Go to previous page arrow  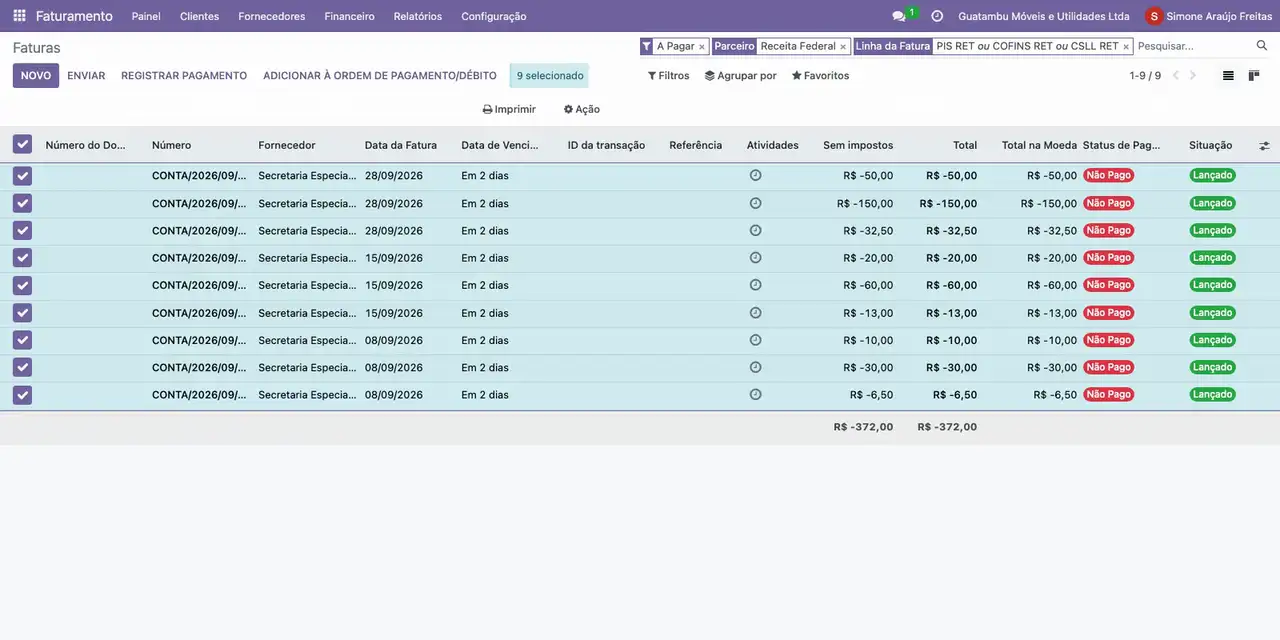pos(1176,76)
